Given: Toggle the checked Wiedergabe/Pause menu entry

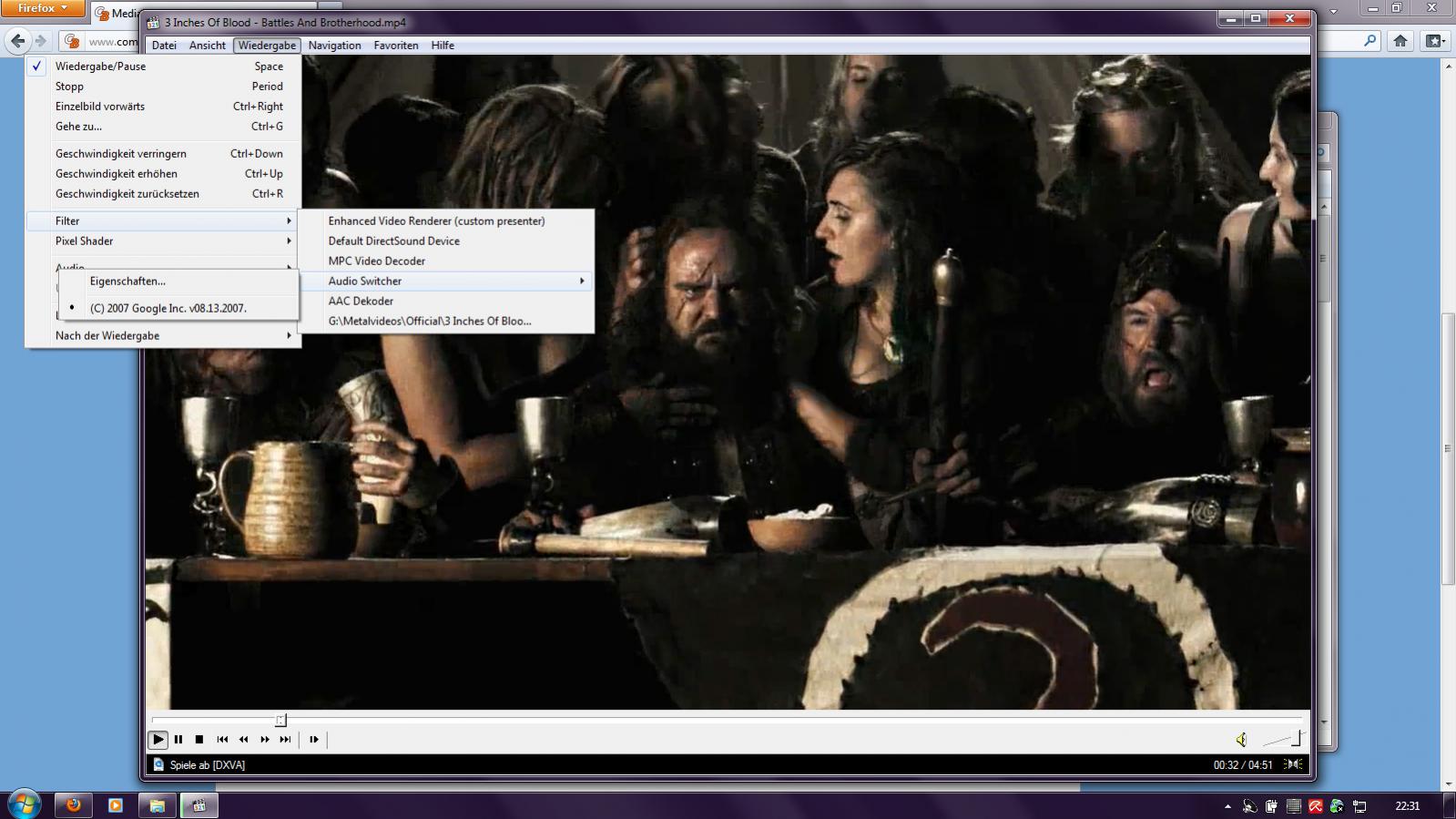Looking at the screenshot, I should click(162, 67).
